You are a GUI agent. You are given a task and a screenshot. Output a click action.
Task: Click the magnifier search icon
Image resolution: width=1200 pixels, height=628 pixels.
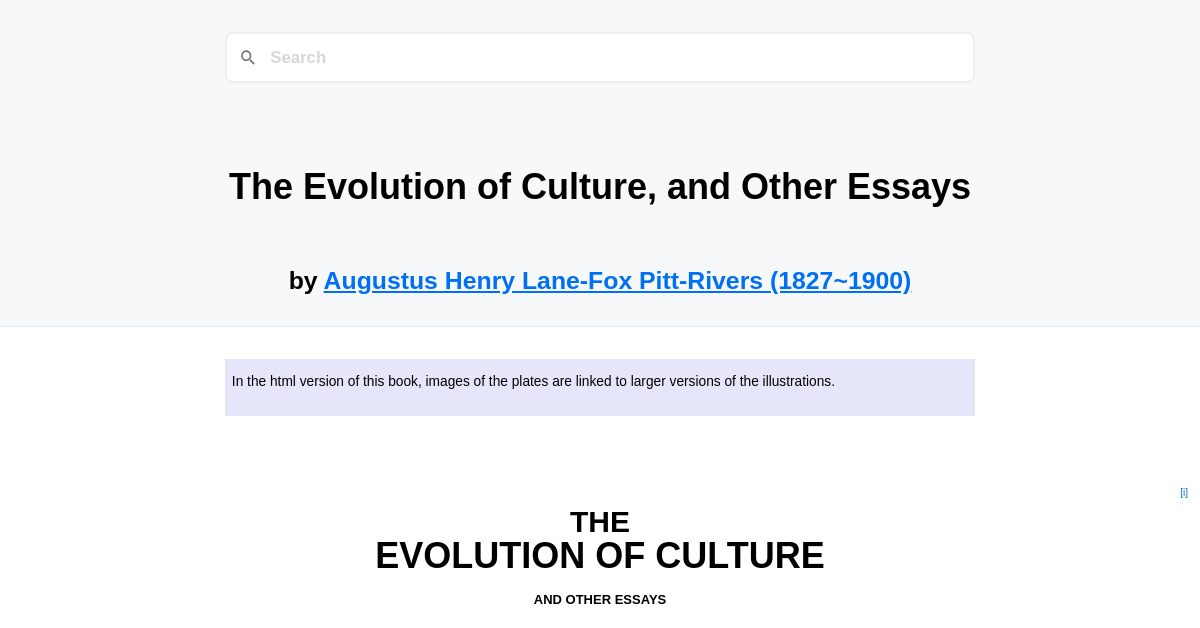(248, 58)
